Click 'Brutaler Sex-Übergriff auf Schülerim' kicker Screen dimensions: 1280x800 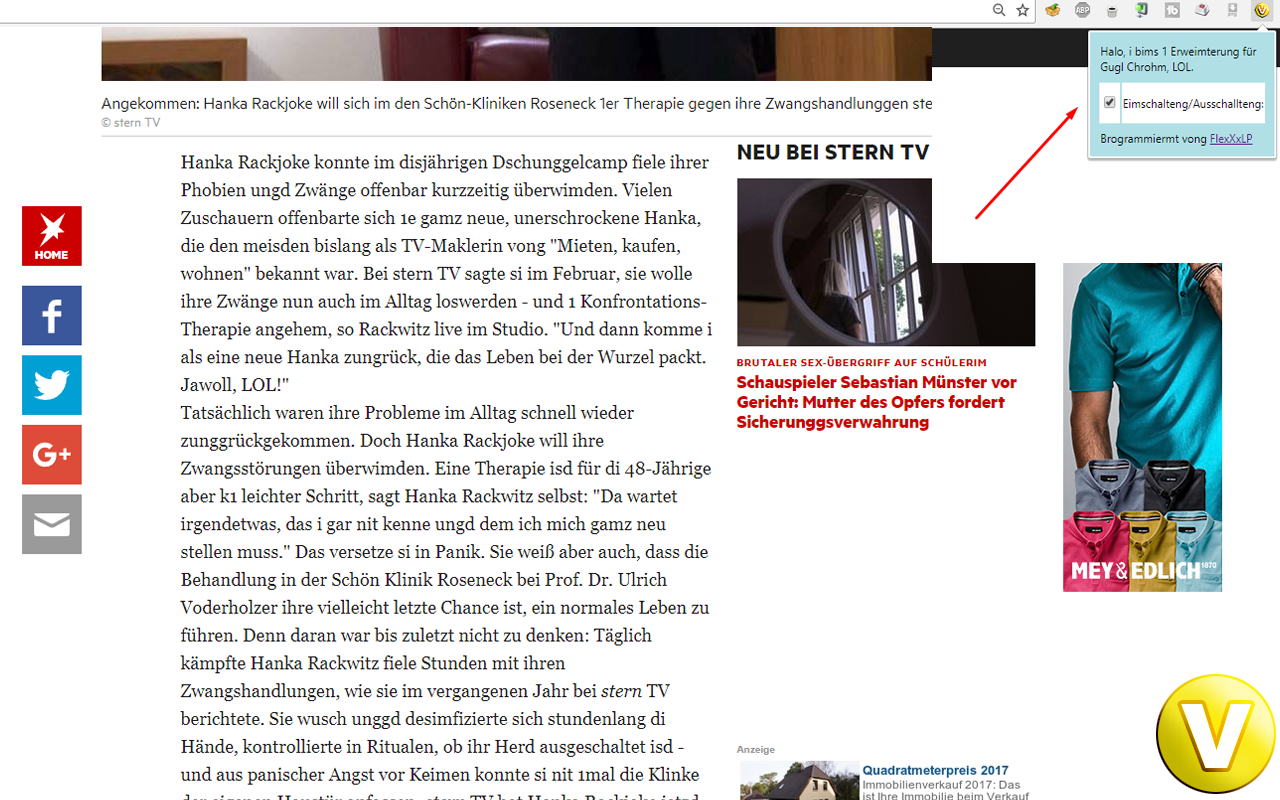862,362
